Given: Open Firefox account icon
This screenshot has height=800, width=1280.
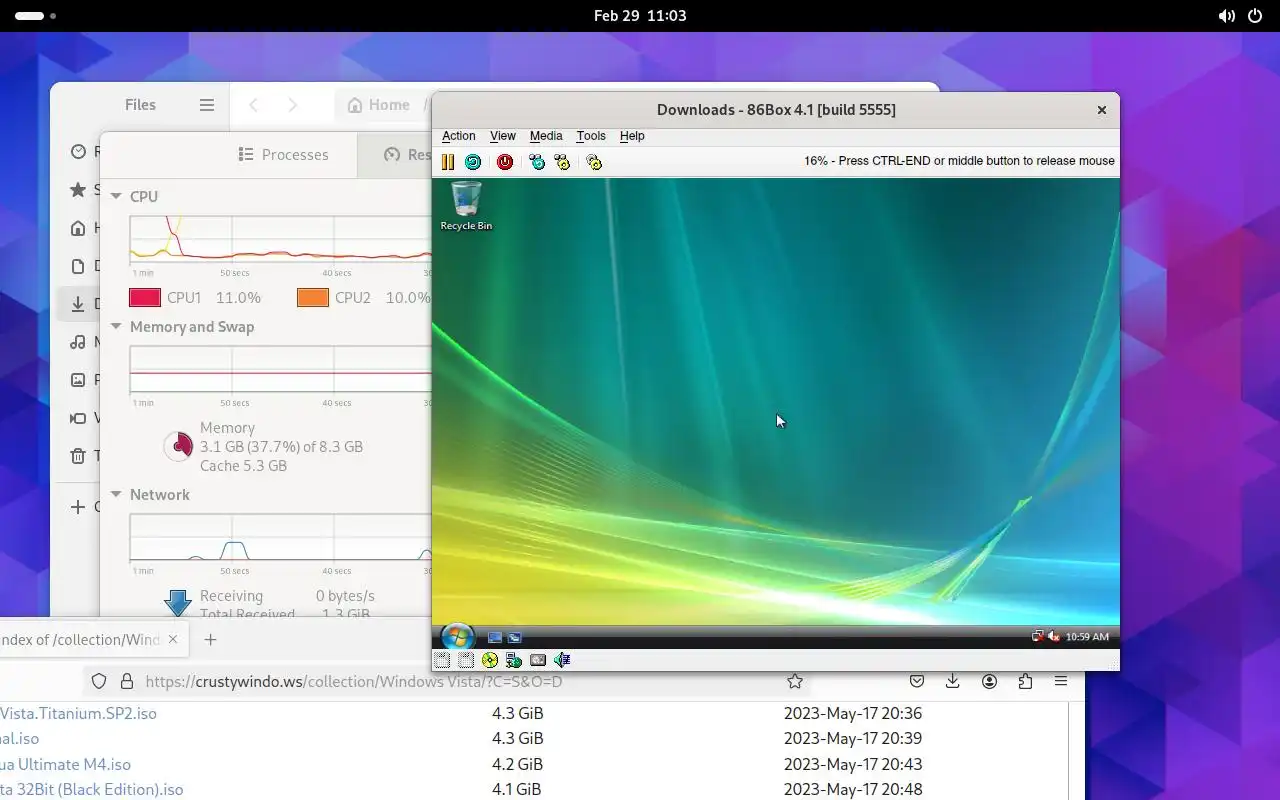Looking at the screenshot, I should point(989,681).
